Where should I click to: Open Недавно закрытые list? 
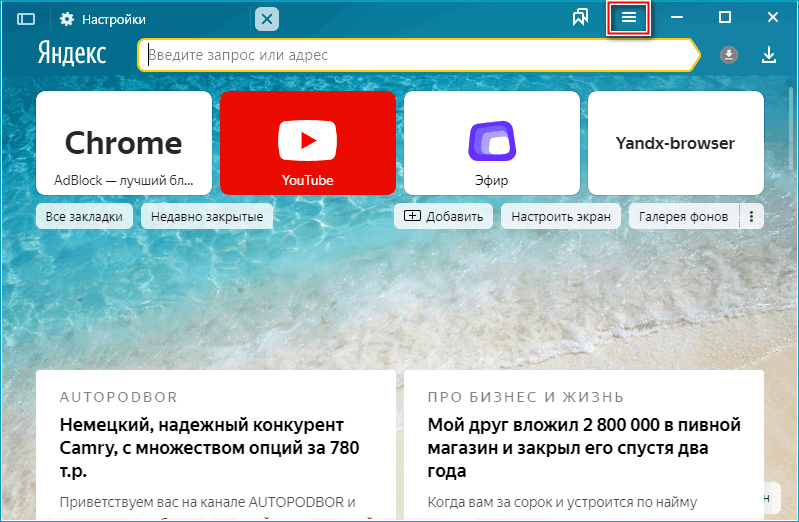click(207, 216)
